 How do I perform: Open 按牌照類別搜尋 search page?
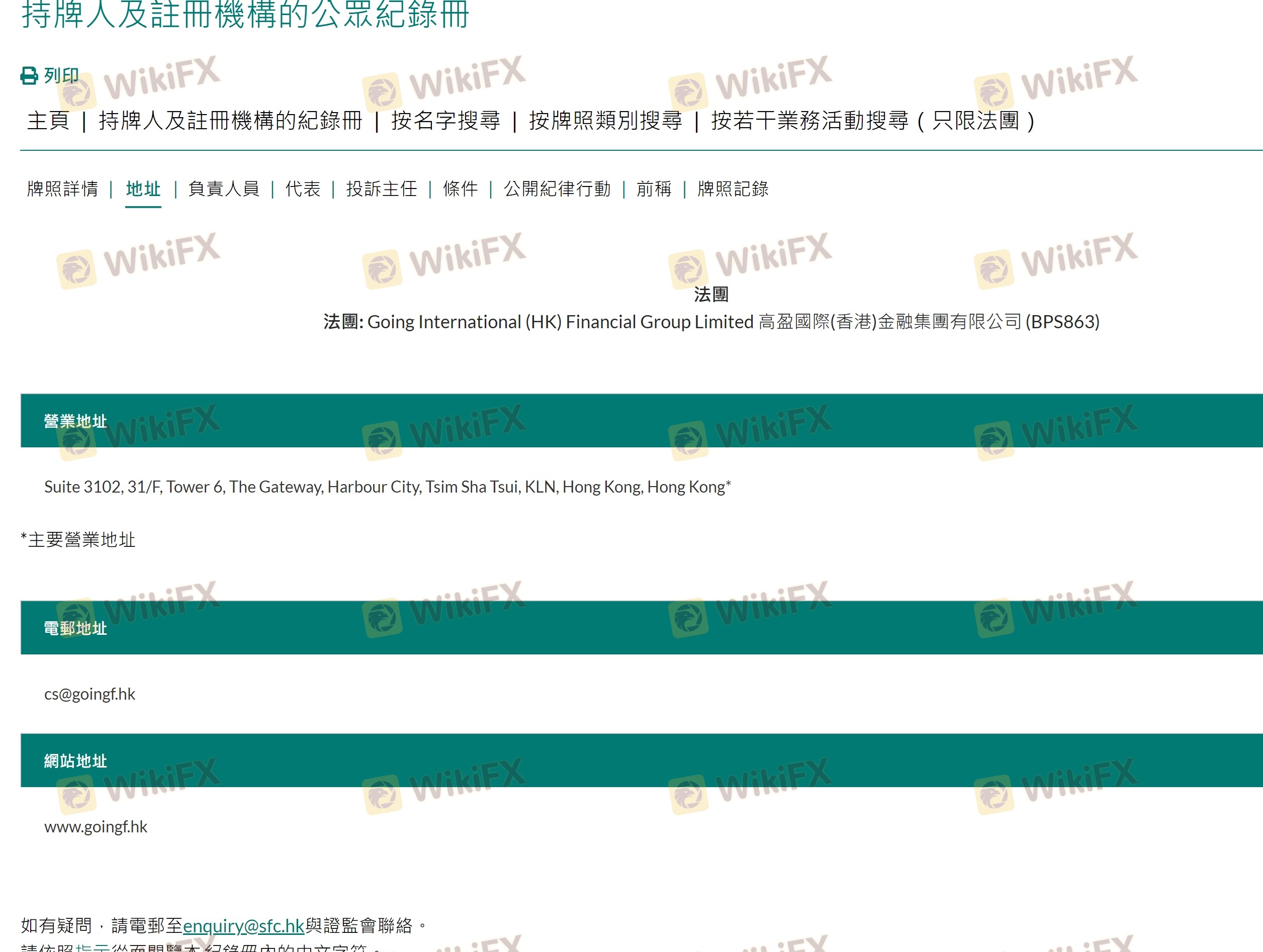tap(605, 121)
